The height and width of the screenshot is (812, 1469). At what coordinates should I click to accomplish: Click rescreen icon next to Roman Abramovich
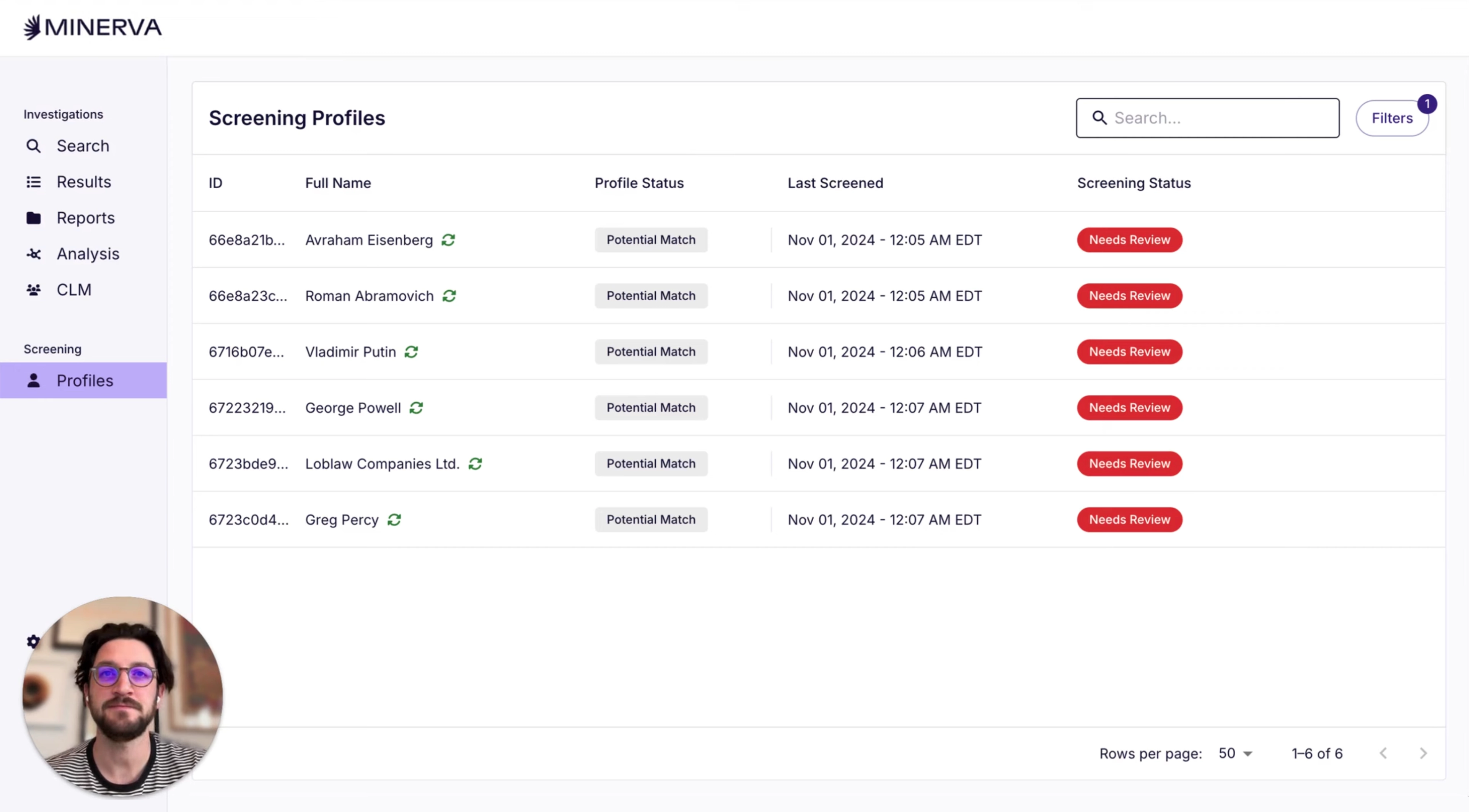[449, 296]
